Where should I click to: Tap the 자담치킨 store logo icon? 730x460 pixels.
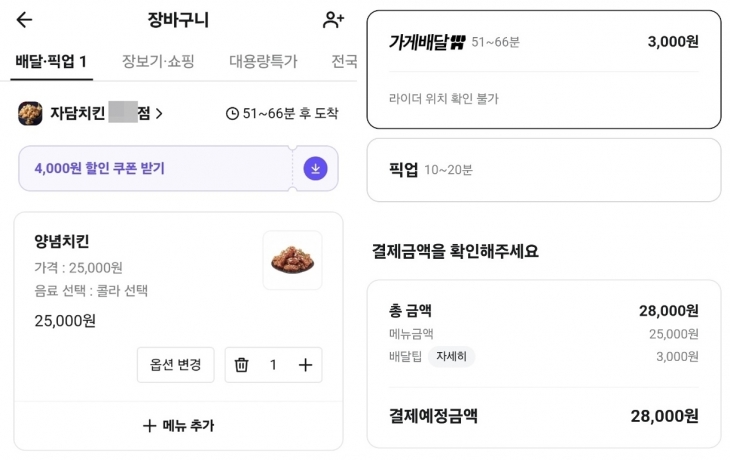(x=30, y=113)
